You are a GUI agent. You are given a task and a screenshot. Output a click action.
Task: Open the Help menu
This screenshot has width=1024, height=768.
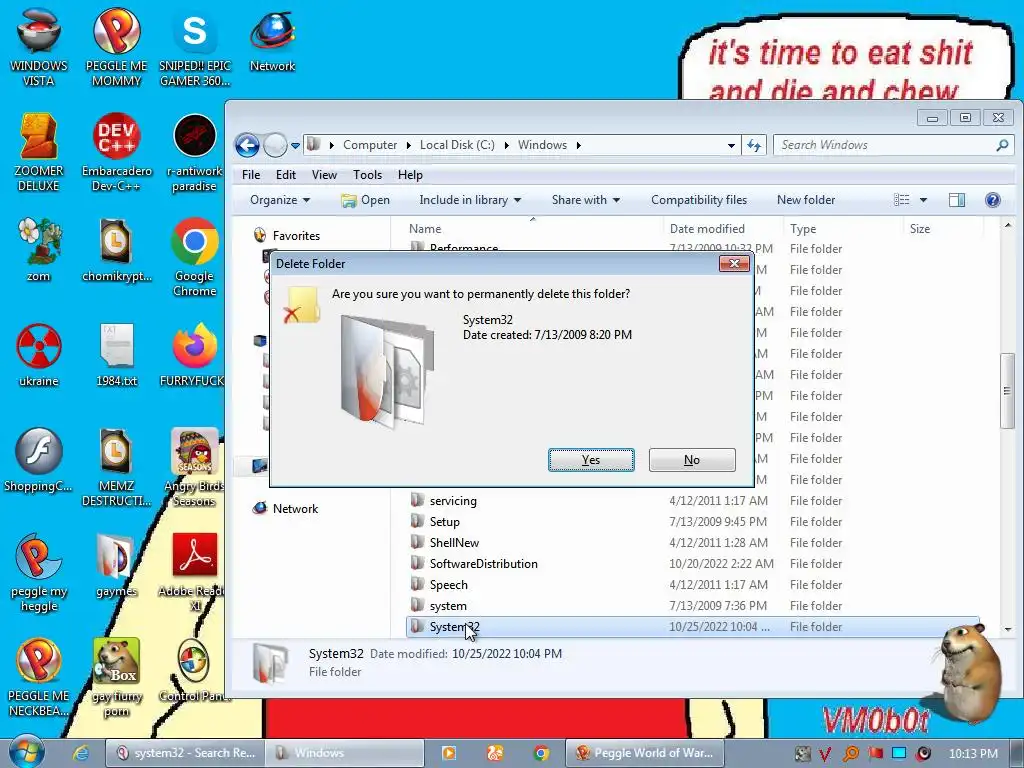(410, 175)
